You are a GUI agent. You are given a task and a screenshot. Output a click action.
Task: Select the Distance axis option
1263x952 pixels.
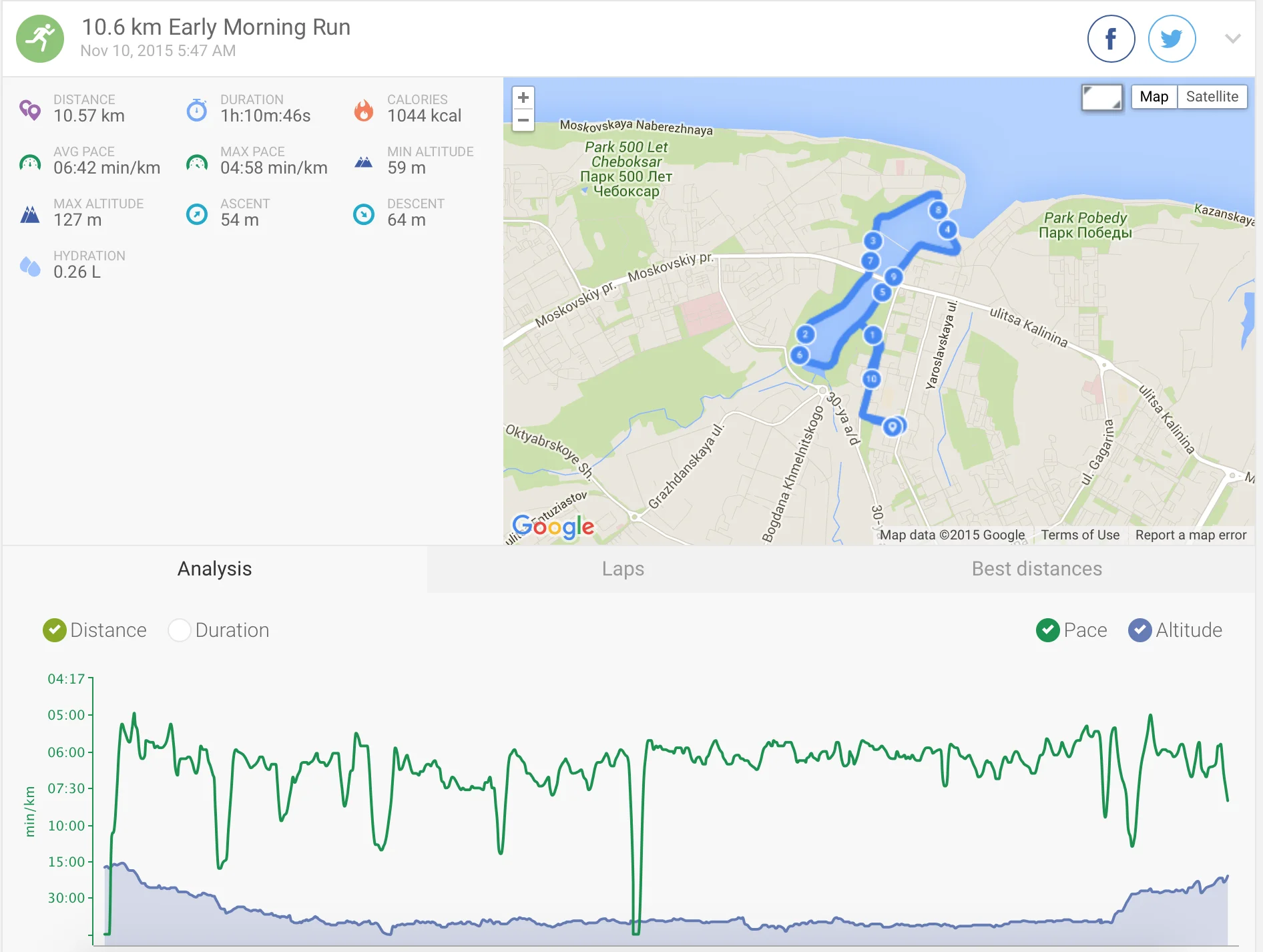55,630
